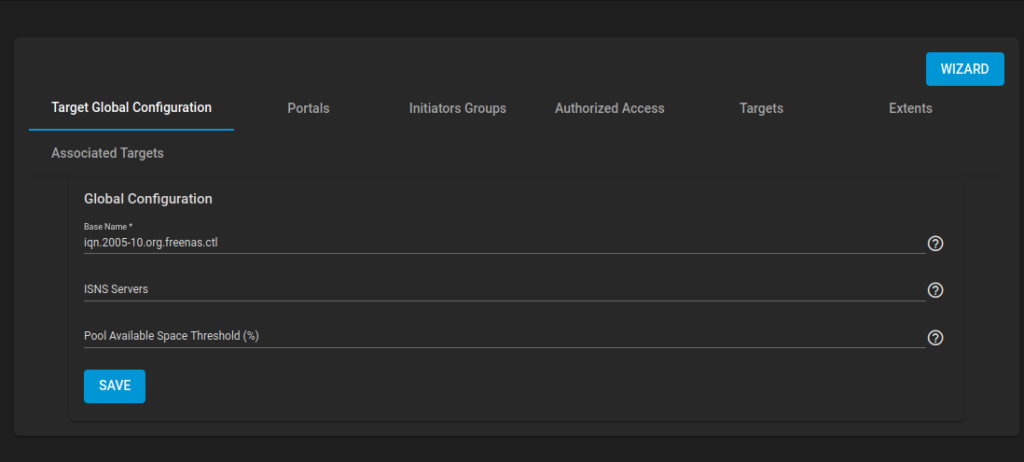The image size is (1024, 462).
Task: Click into Pool Available Space Threshold field
Action: point(504,336)
